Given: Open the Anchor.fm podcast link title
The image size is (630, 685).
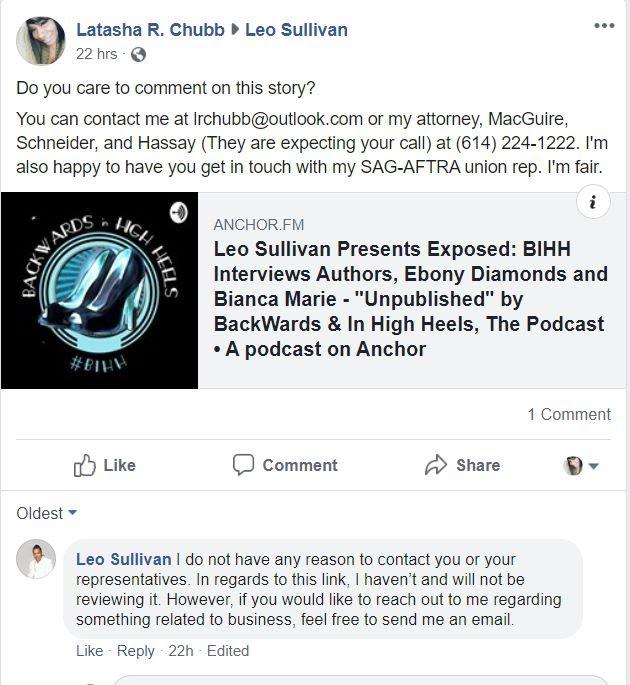Looking at the screenshot, I should 410,299.
